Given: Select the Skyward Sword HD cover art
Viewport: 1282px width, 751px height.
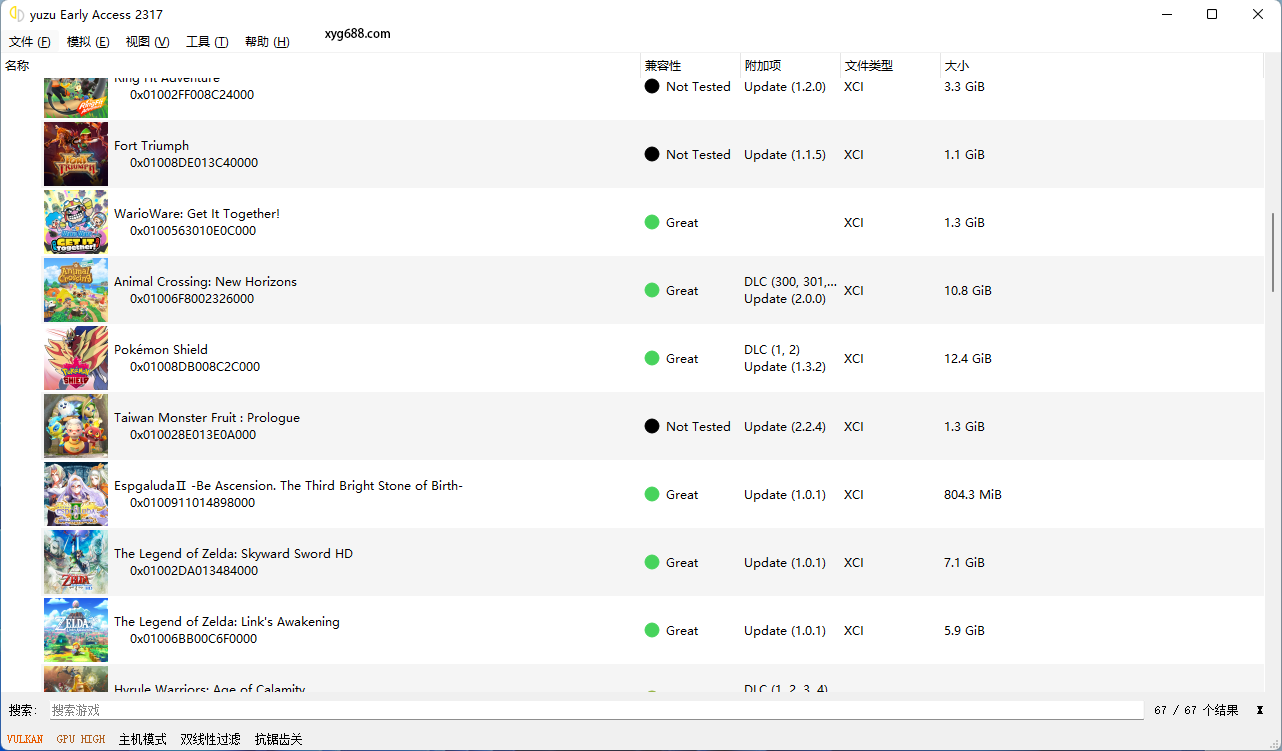Looking at the screenshot, I should pyautogui.click(x=76, y=562).
